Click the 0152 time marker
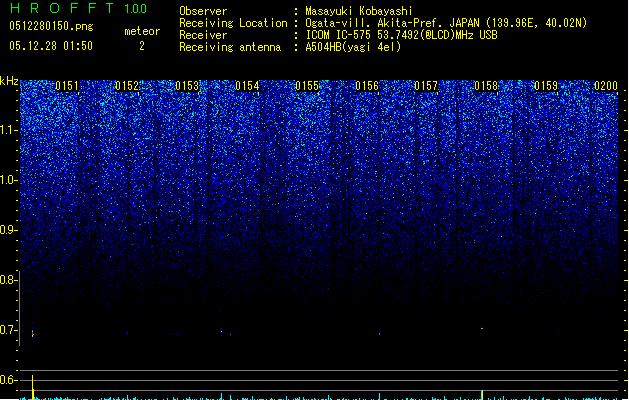This screenshot has height=400, width=629. [x=127, y=86]
